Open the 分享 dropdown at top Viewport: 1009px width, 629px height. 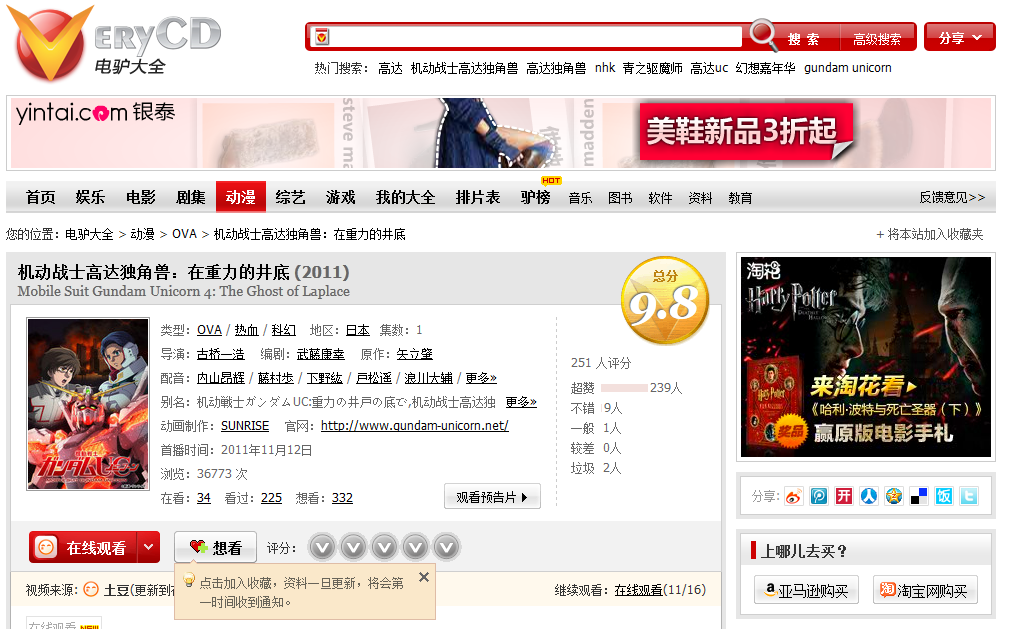[x=959, y=37]
